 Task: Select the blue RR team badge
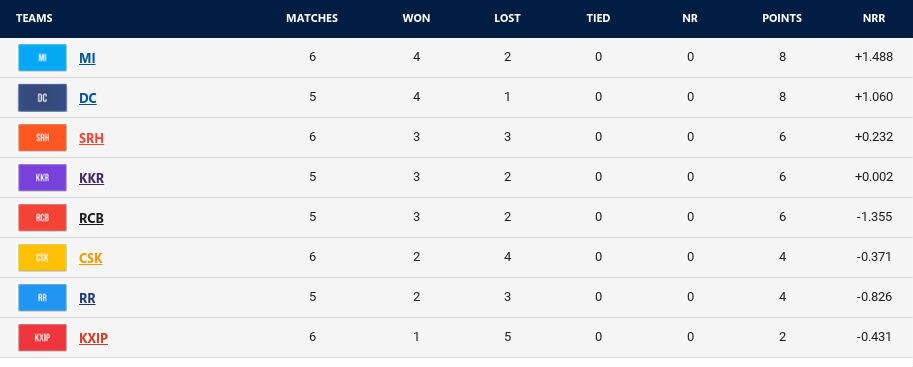tap(43, 298)
